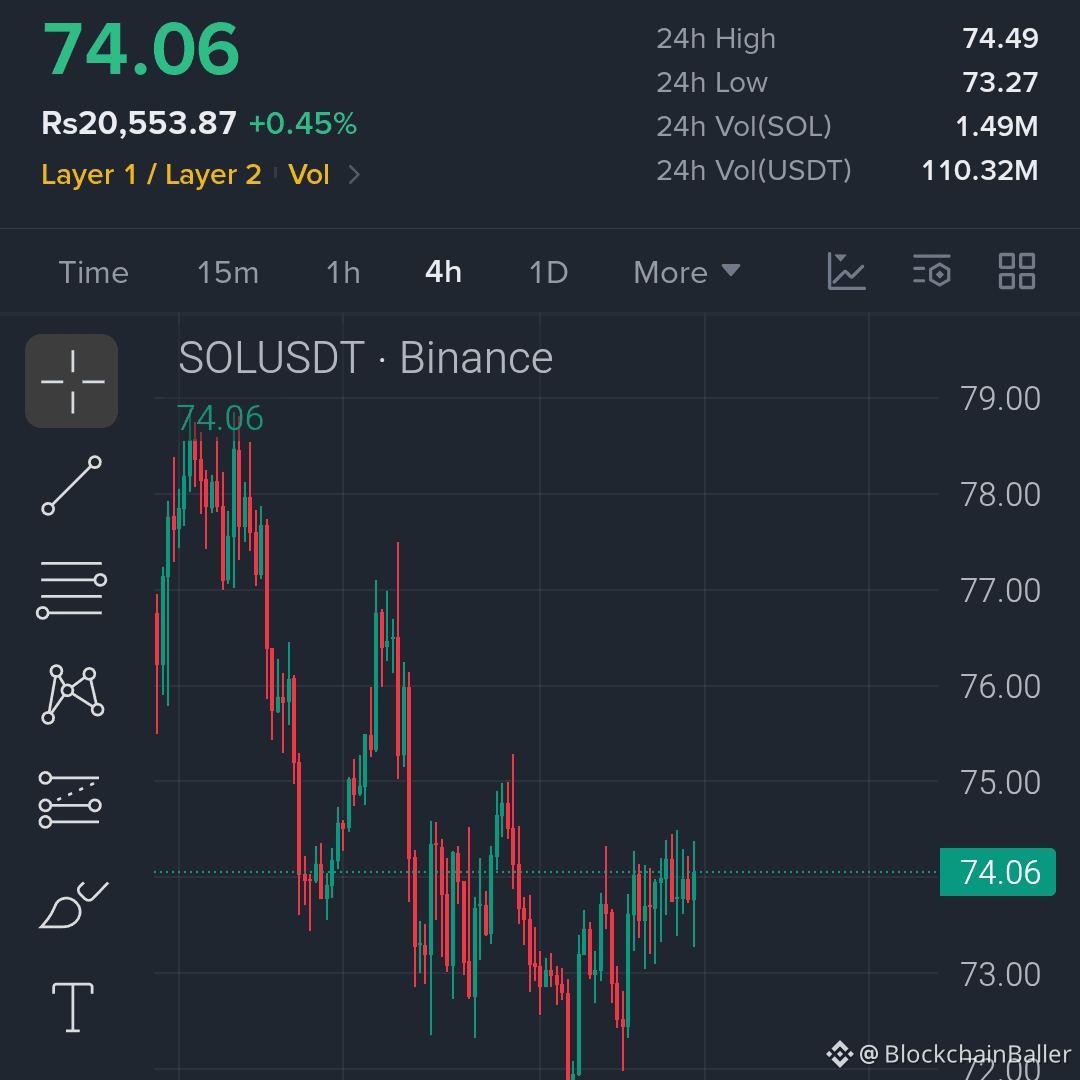Click the 75.00 price axis label
Image resolution: width=1080 pixels, height=1080 pixels.
tap(1000, 782)
